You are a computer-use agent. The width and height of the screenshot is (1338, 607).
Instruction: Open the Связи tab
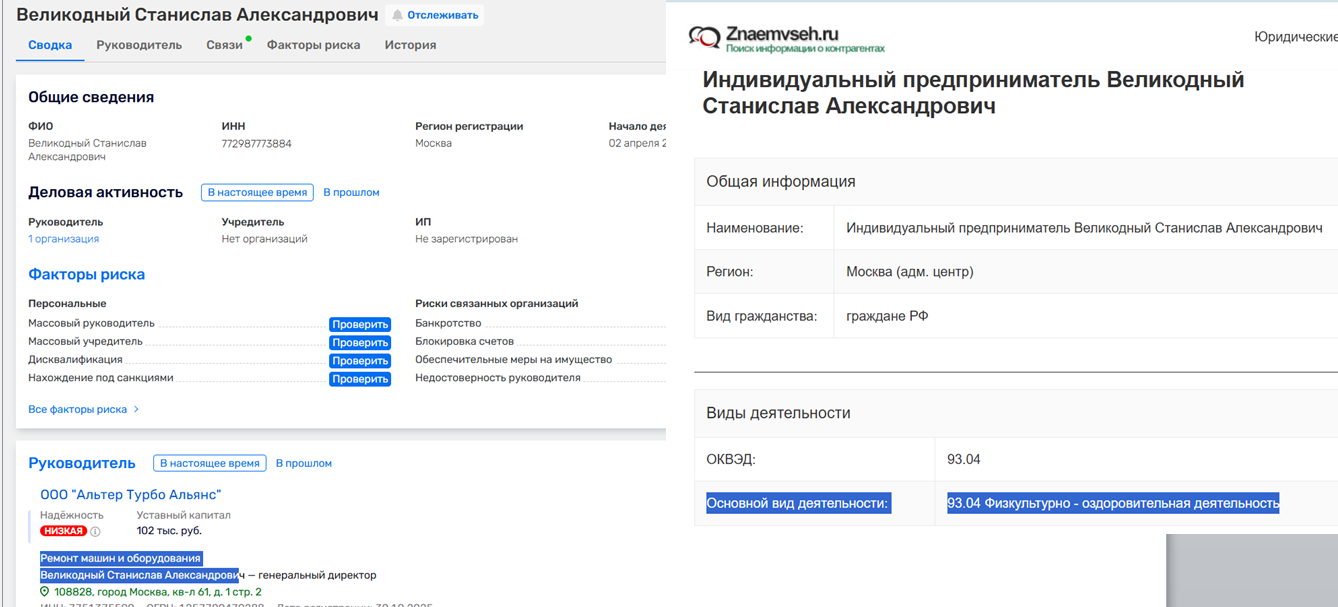point(225,45)
